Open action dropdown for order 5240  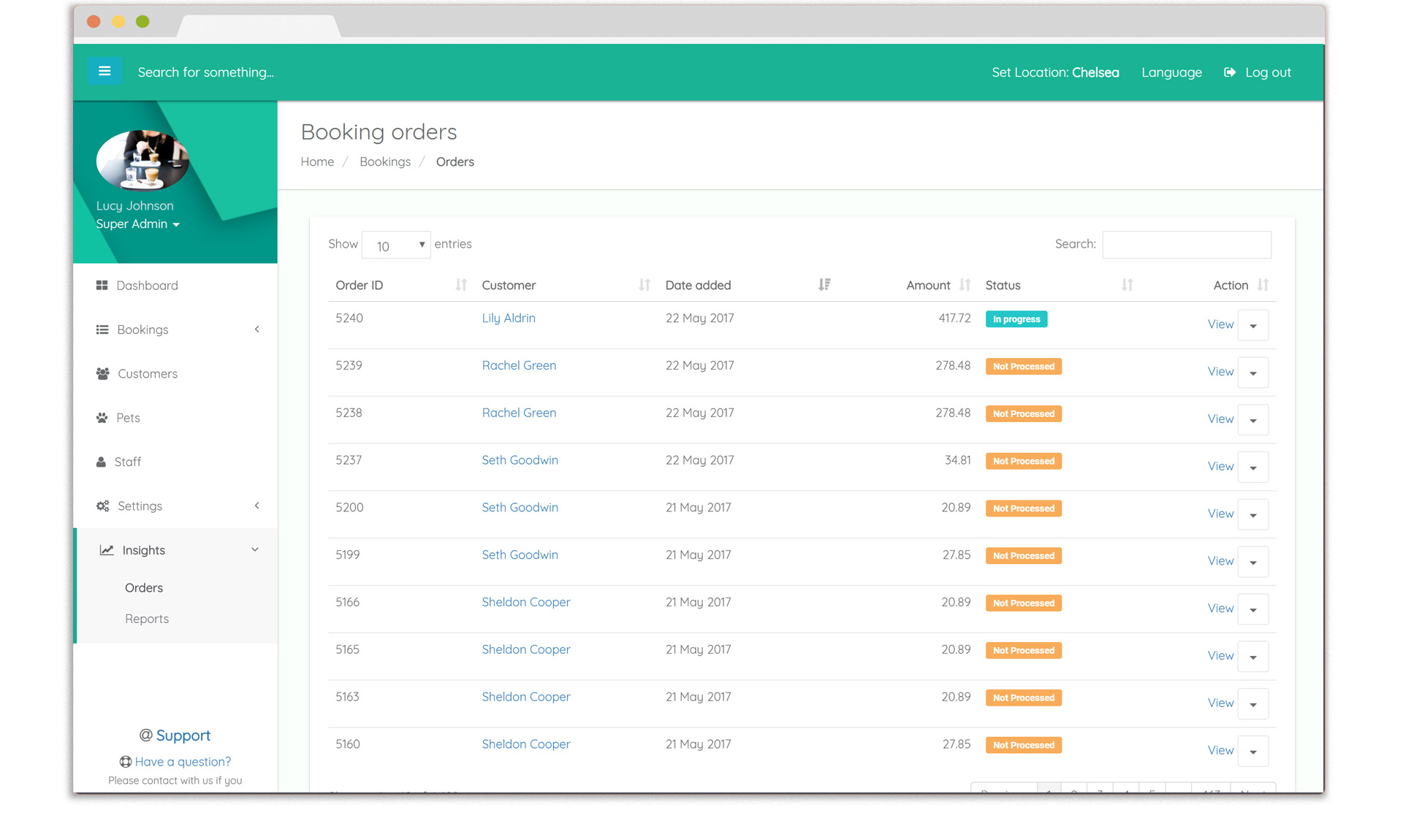click(x=1253, y=325)
